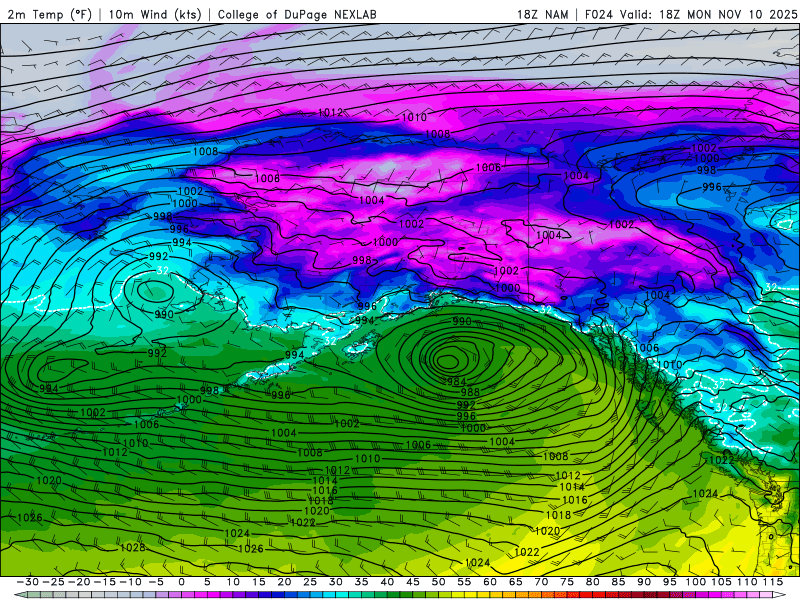
Task: Click the 105 value on the temperature scale
Action: [721, 582]
